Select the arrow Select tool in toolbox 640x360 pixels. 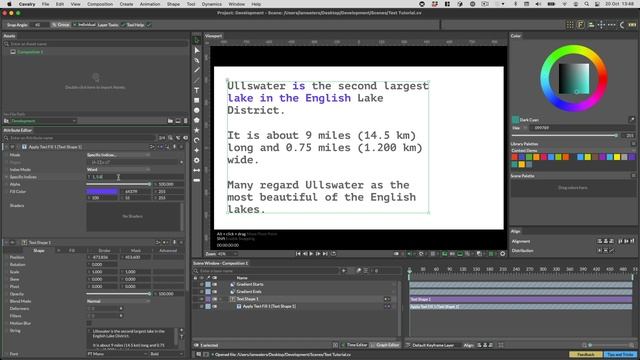[x=197, y=50]
